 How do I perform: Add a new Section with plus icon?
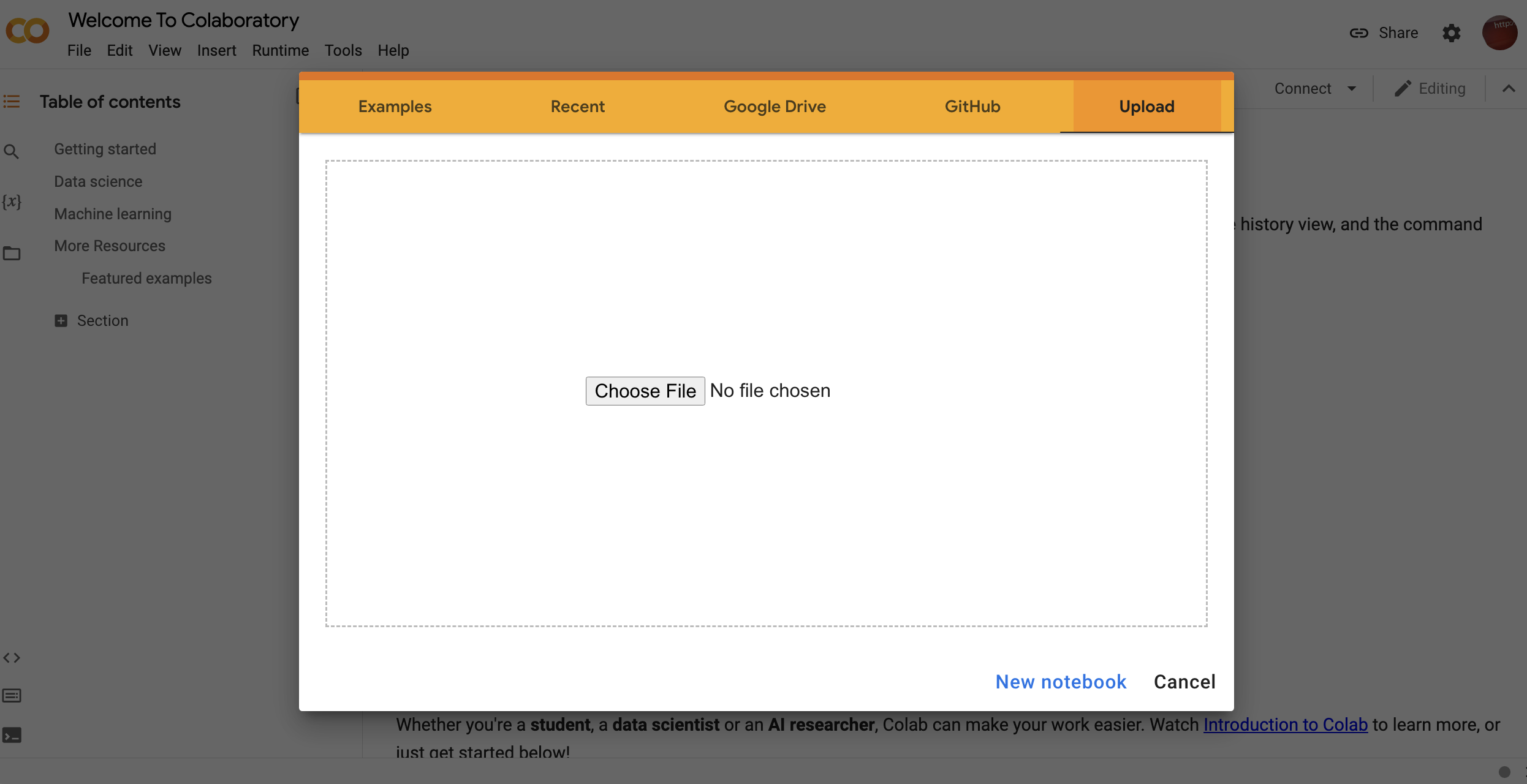61,321
